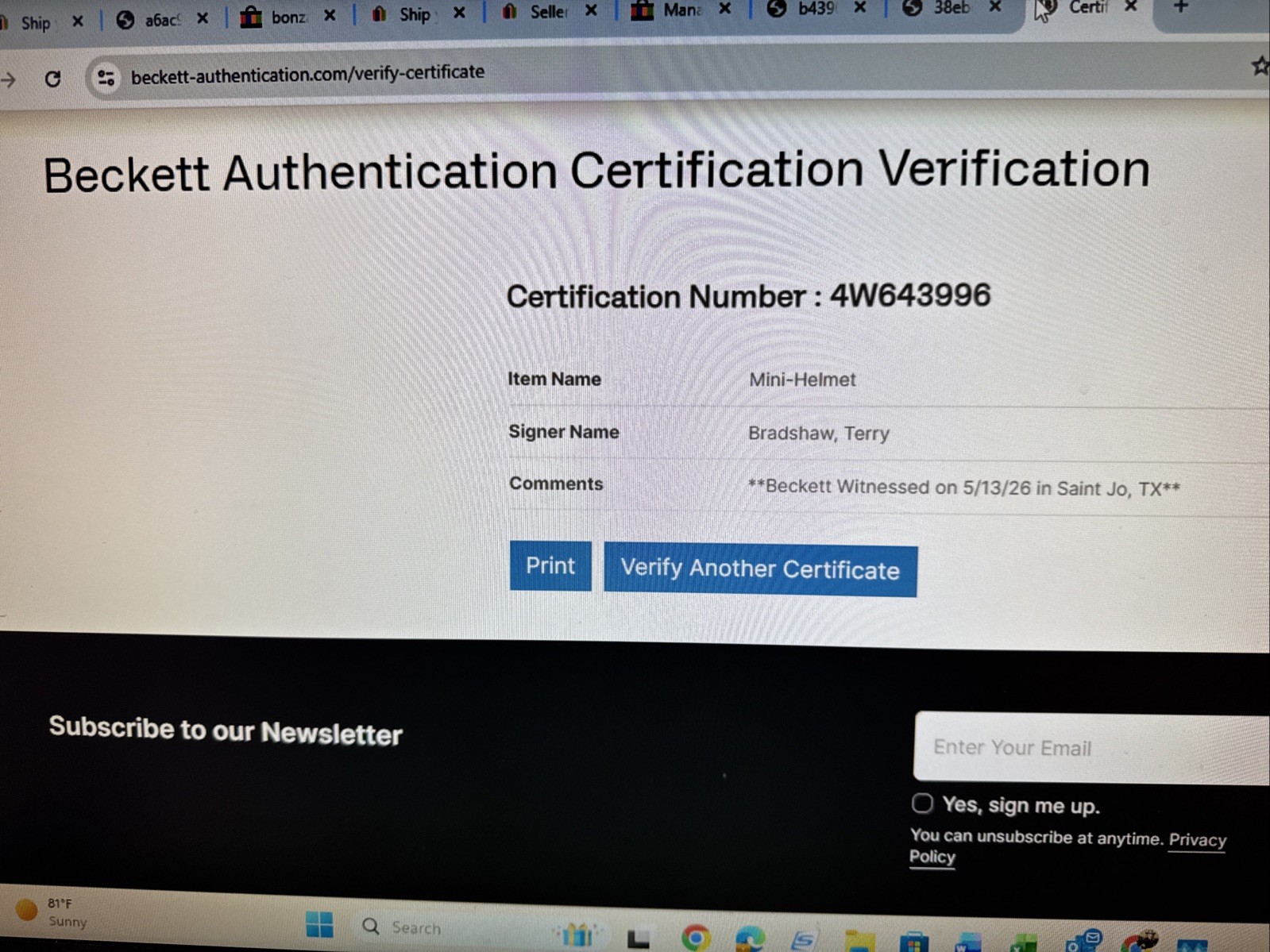Click Verify Another Certificate button
Viewport: 1270px width, 952px height.
click(760, 569)
